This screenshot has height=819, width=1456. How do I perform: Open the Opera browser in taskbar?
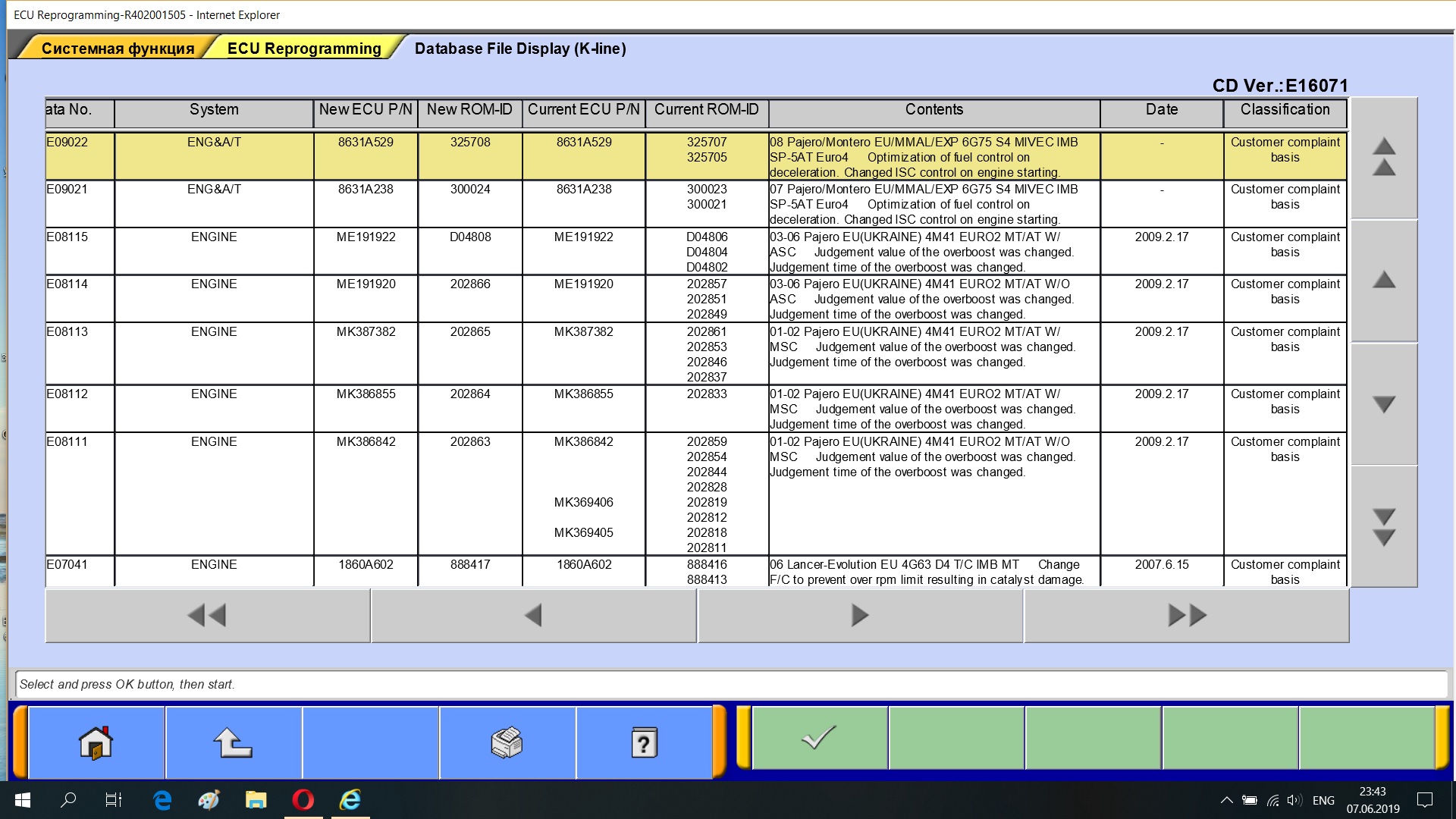303,799
